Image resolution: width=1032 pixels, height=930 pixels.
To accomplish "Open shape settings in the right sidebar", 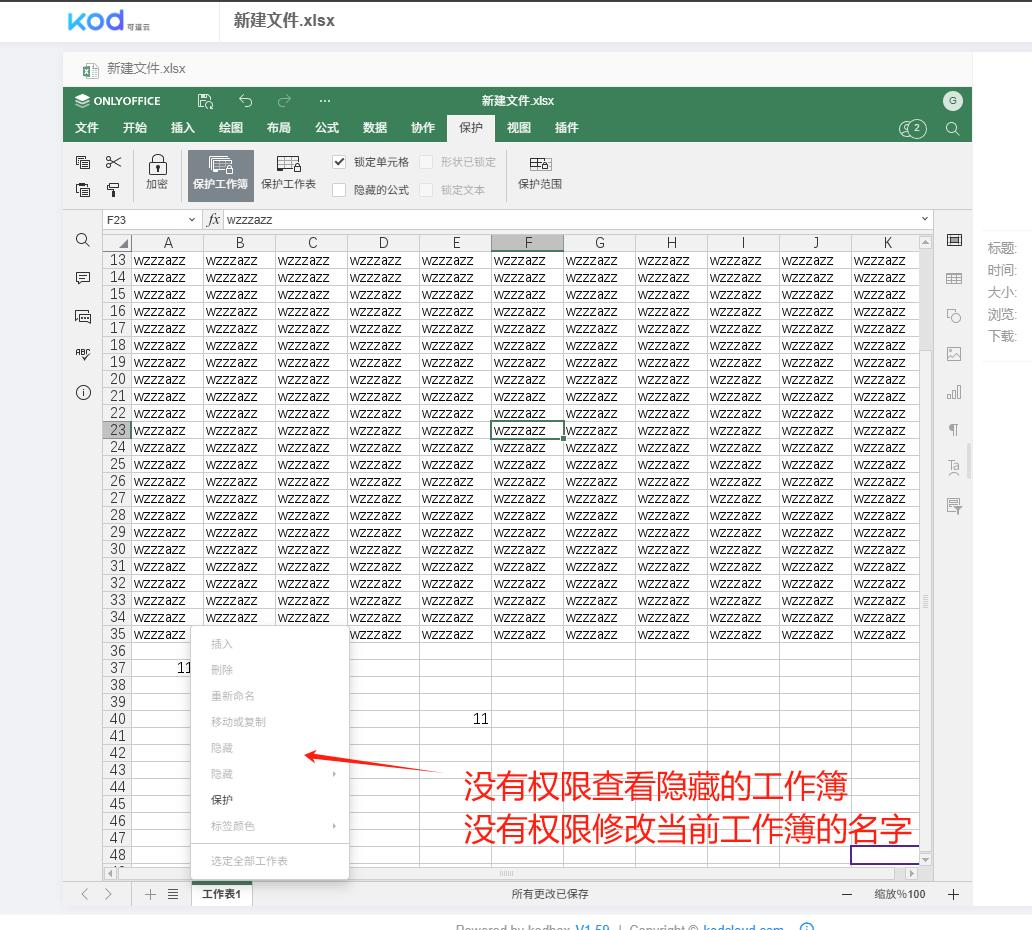I will (x=954, y=317).
